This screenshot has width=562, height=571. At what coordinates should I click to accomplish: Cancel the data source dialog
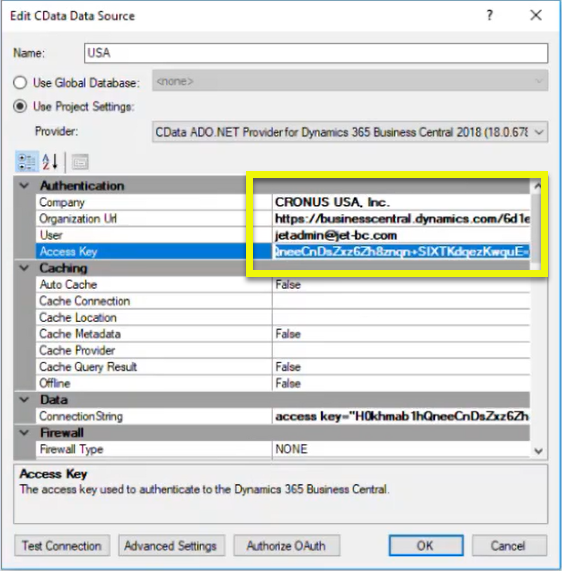click(509, 546)
